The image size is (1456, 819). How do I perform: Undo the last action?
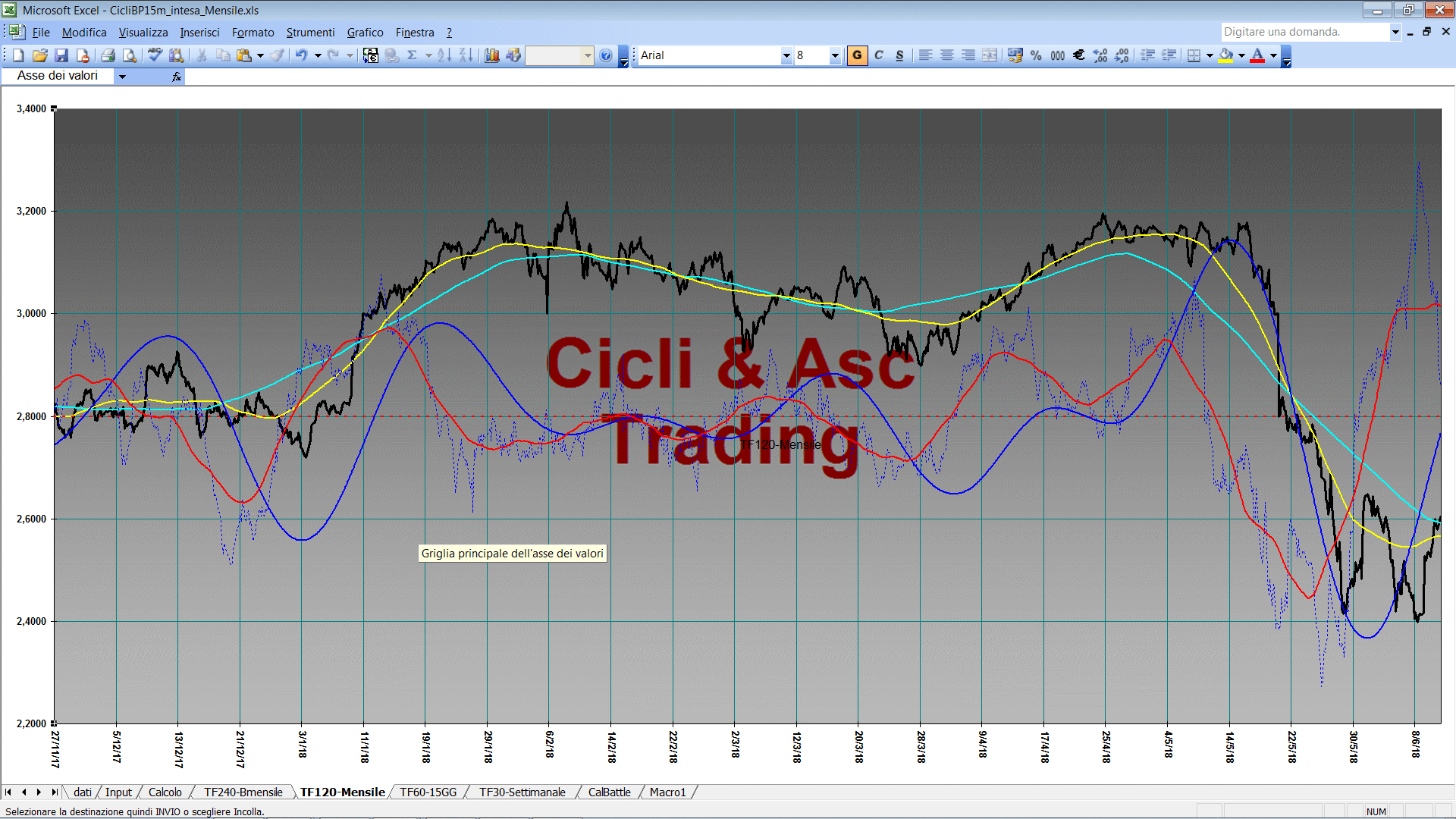pyautogui.click(x=301, y=55)
